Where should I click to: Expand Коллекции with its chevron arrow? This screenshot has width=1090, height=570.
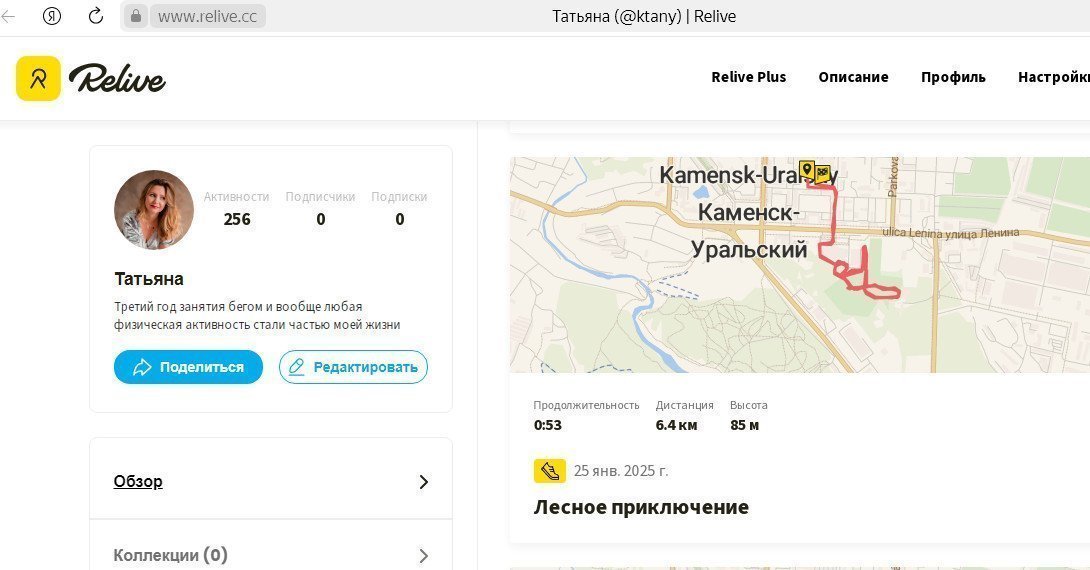point(423,555)
